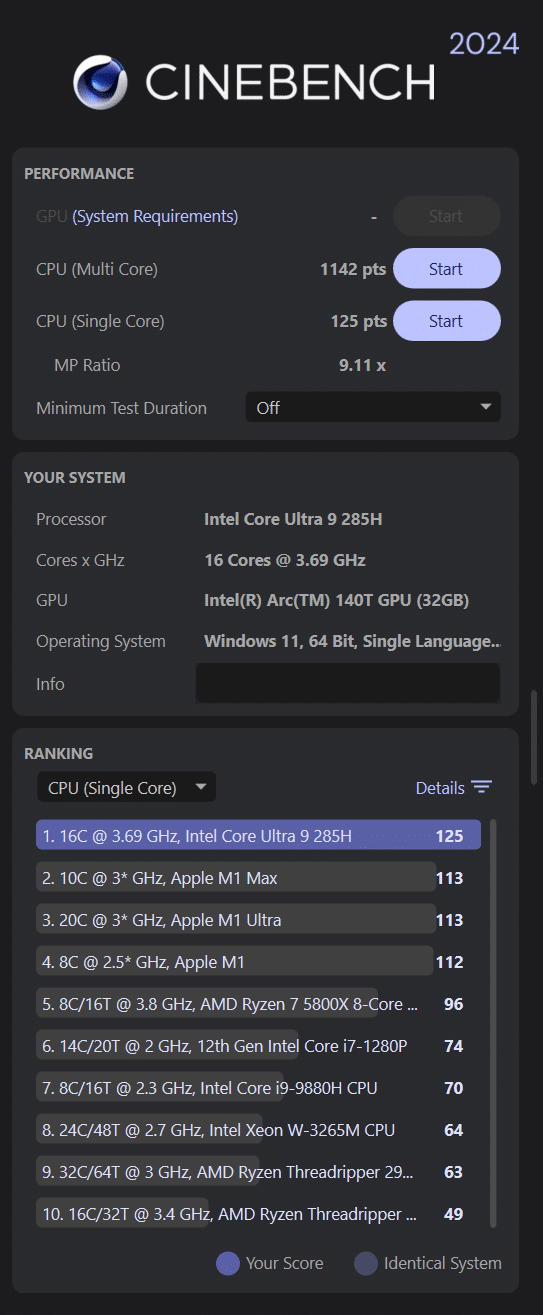543x1315 pixels.
Task: Toggle the ranking Details view
Action: click(x=453, y=788)
